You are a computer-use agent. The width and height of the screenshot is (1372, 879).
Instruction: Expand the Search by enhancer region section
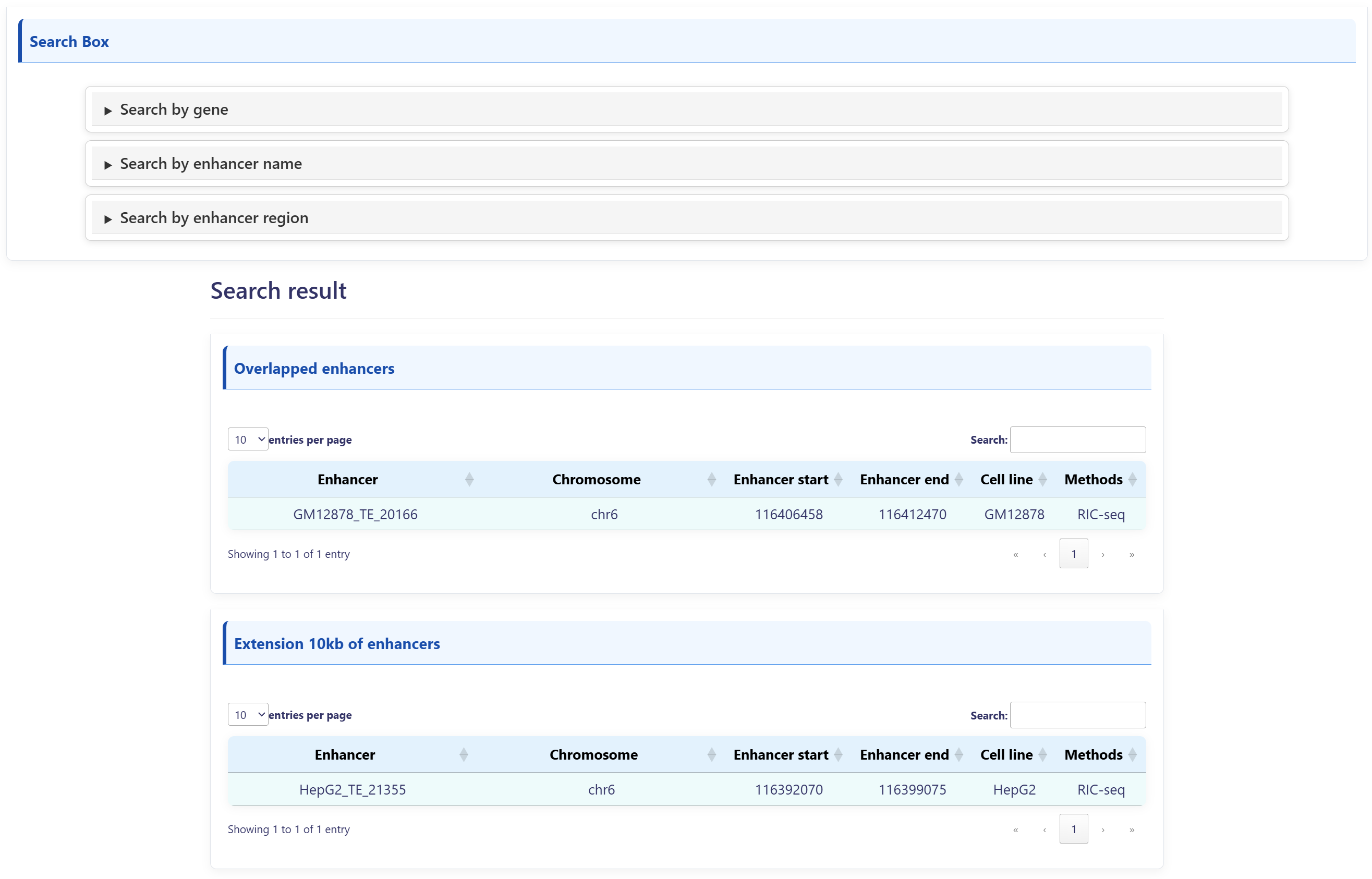click(x=213, y=218)
